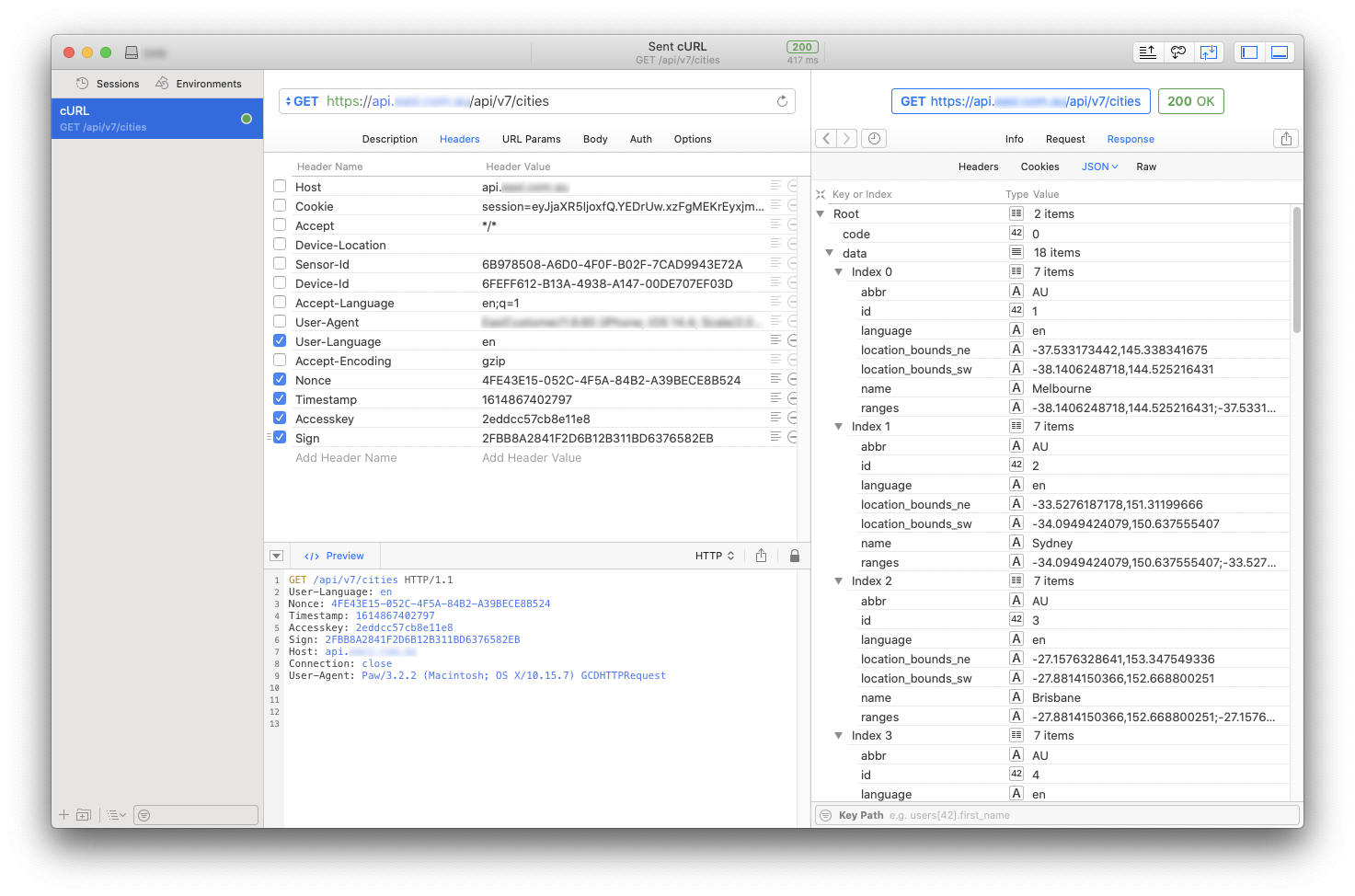Disable the User-Language header checkbox
This screenshot has height=896, width=1355.
[x=280, y=340]
